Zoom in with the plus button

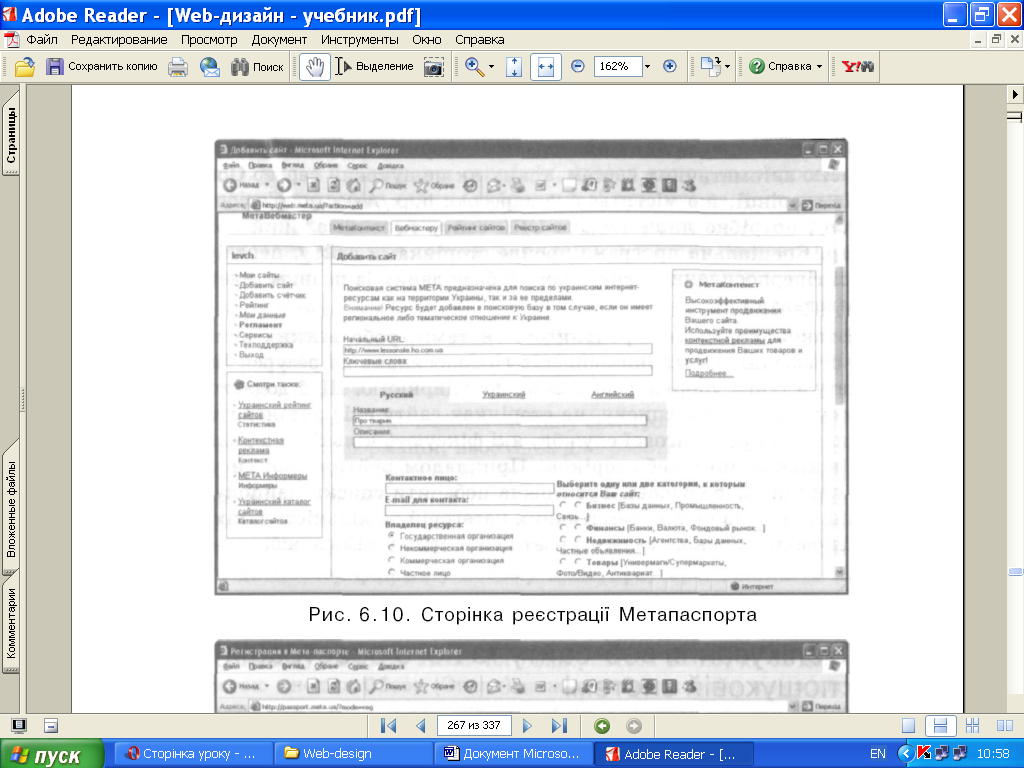coord(669,67)
